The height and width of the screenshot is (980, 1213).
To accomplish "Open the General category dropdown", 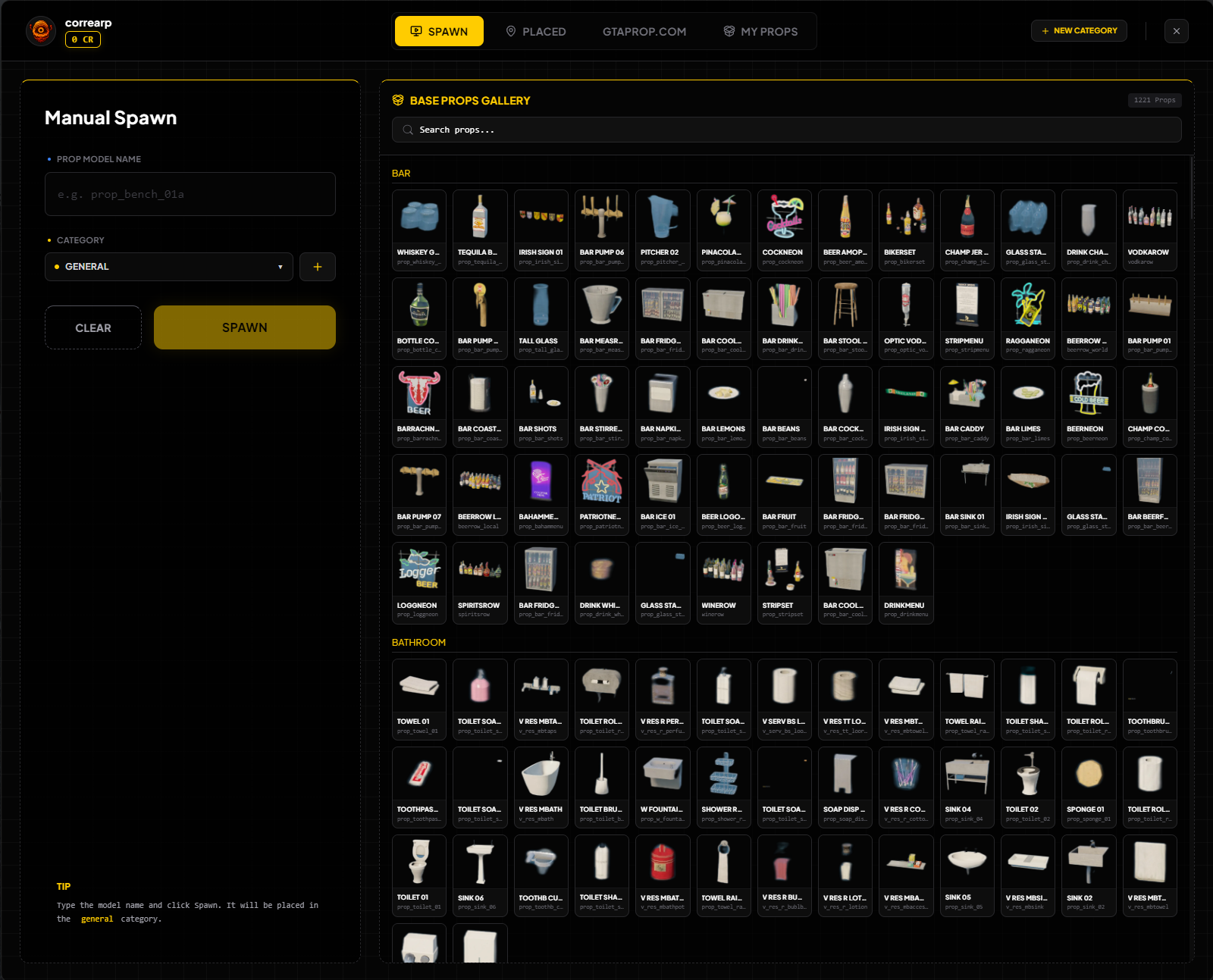I will 168,267.
